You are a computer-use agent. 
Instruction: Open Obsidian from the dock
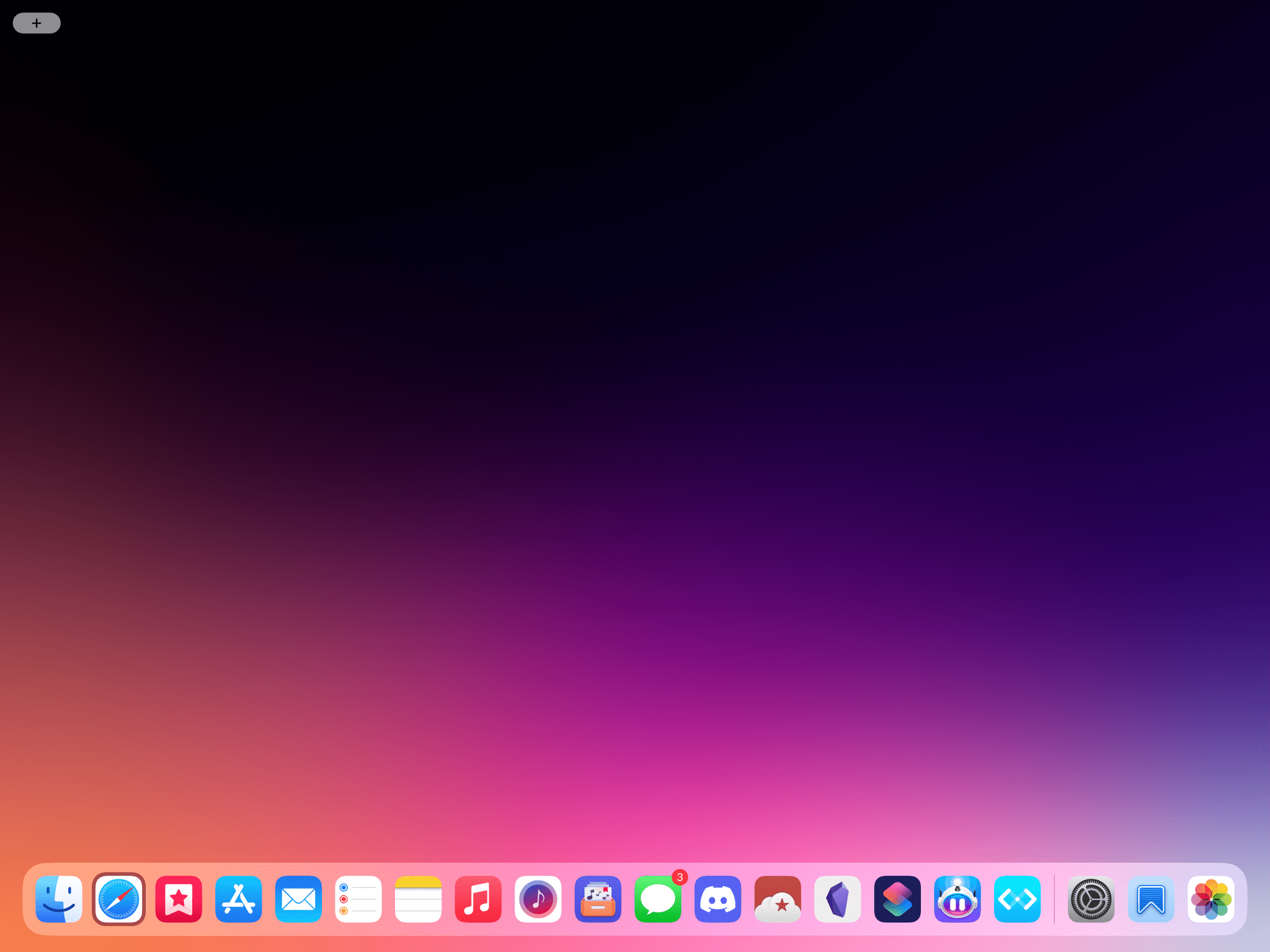click(838, 899)
